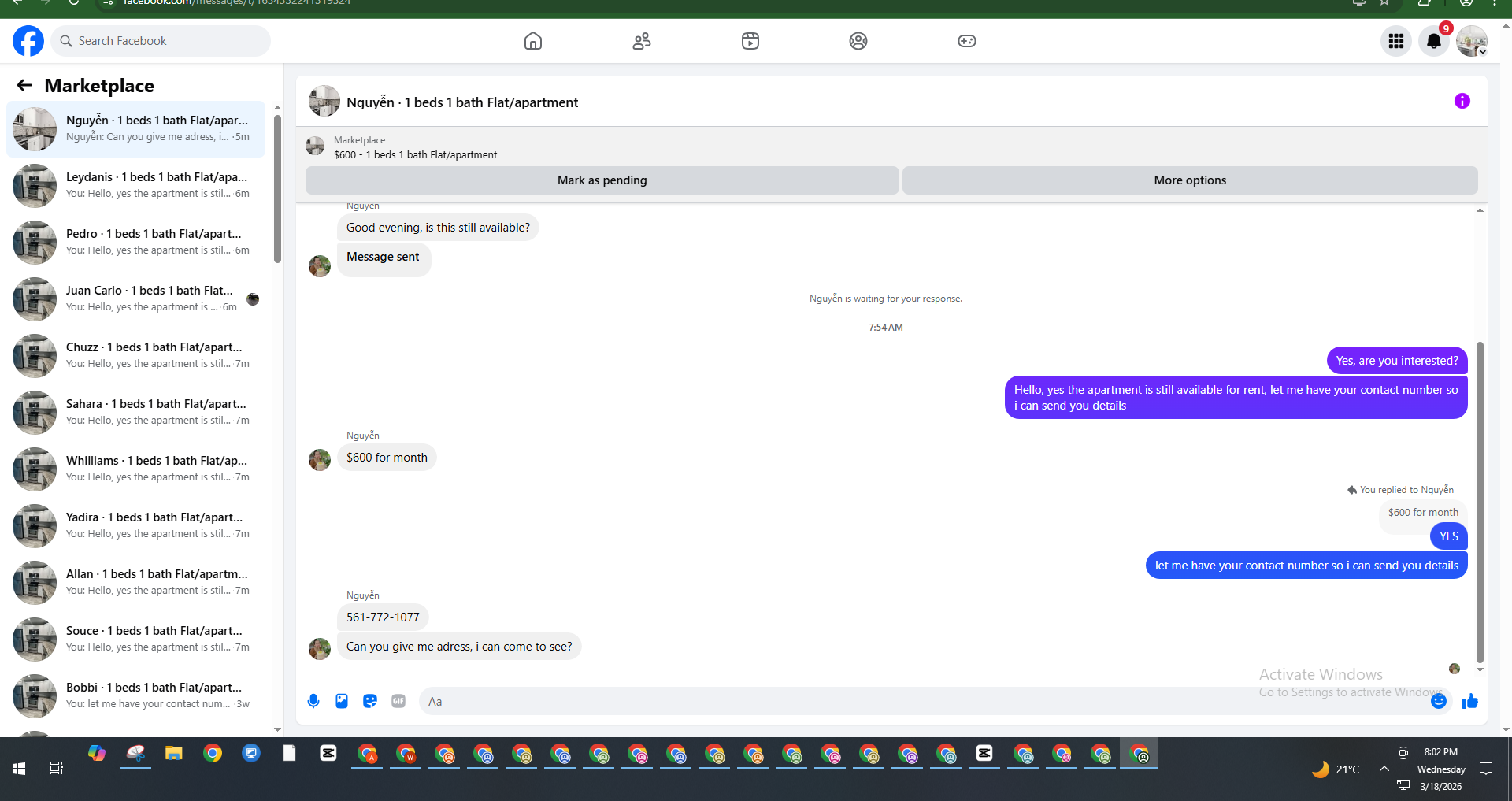Click More options button
This screenshot has height=801, width=1512.
coord(1190,180)
